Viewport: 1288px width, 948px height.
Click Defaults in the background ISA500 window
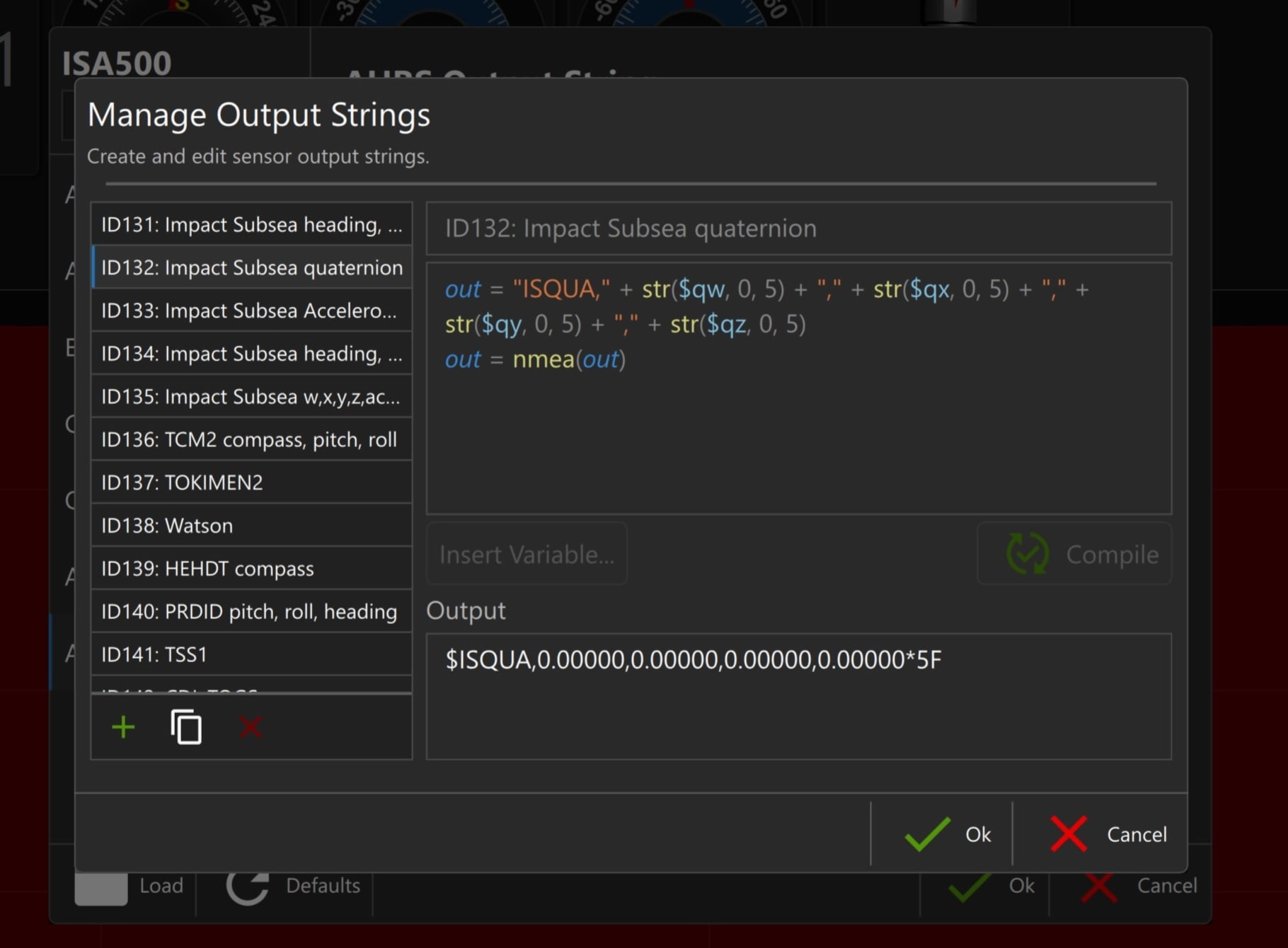pyautogui.click(x=293, y=886)
